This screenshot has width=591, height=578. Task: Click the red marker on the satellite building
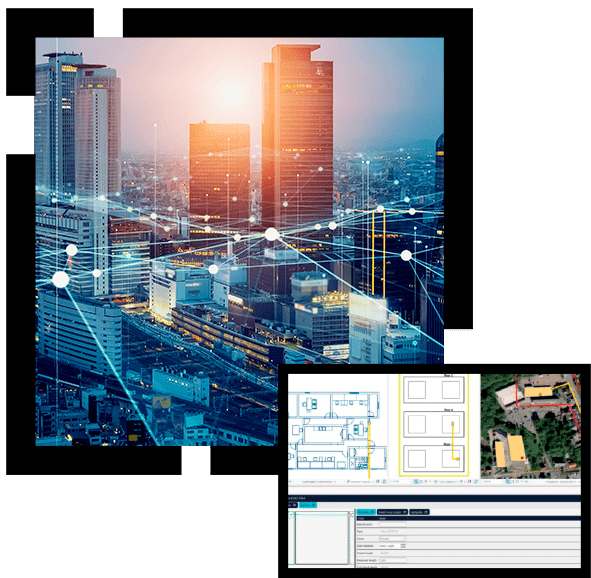coord(522,458)
